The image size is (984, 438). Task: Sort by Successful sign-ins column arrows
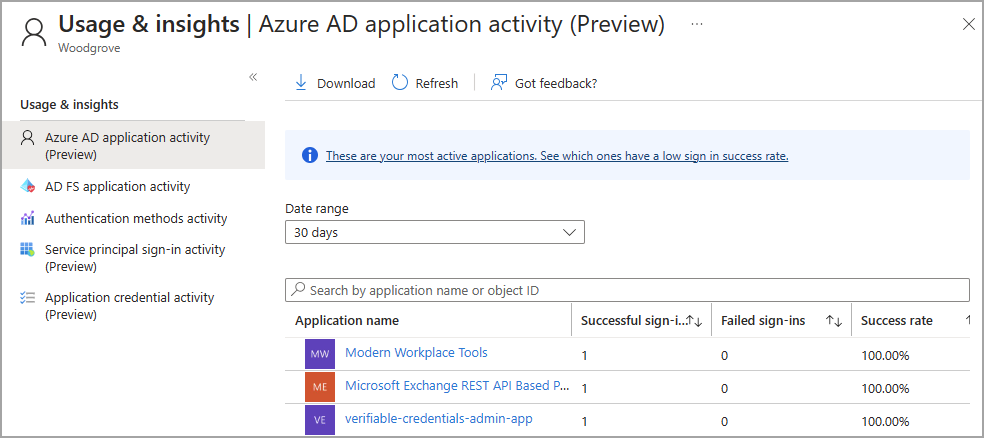coord(695,321)
